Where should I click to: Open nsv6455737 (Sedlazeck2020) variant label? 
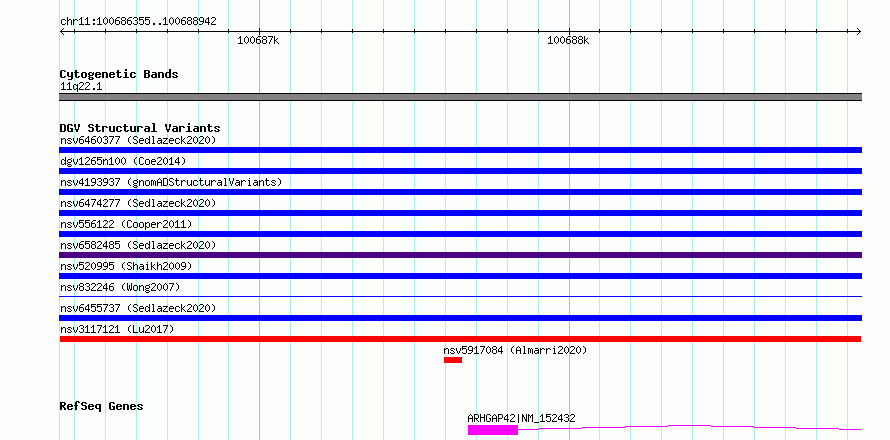pos(138,308)
